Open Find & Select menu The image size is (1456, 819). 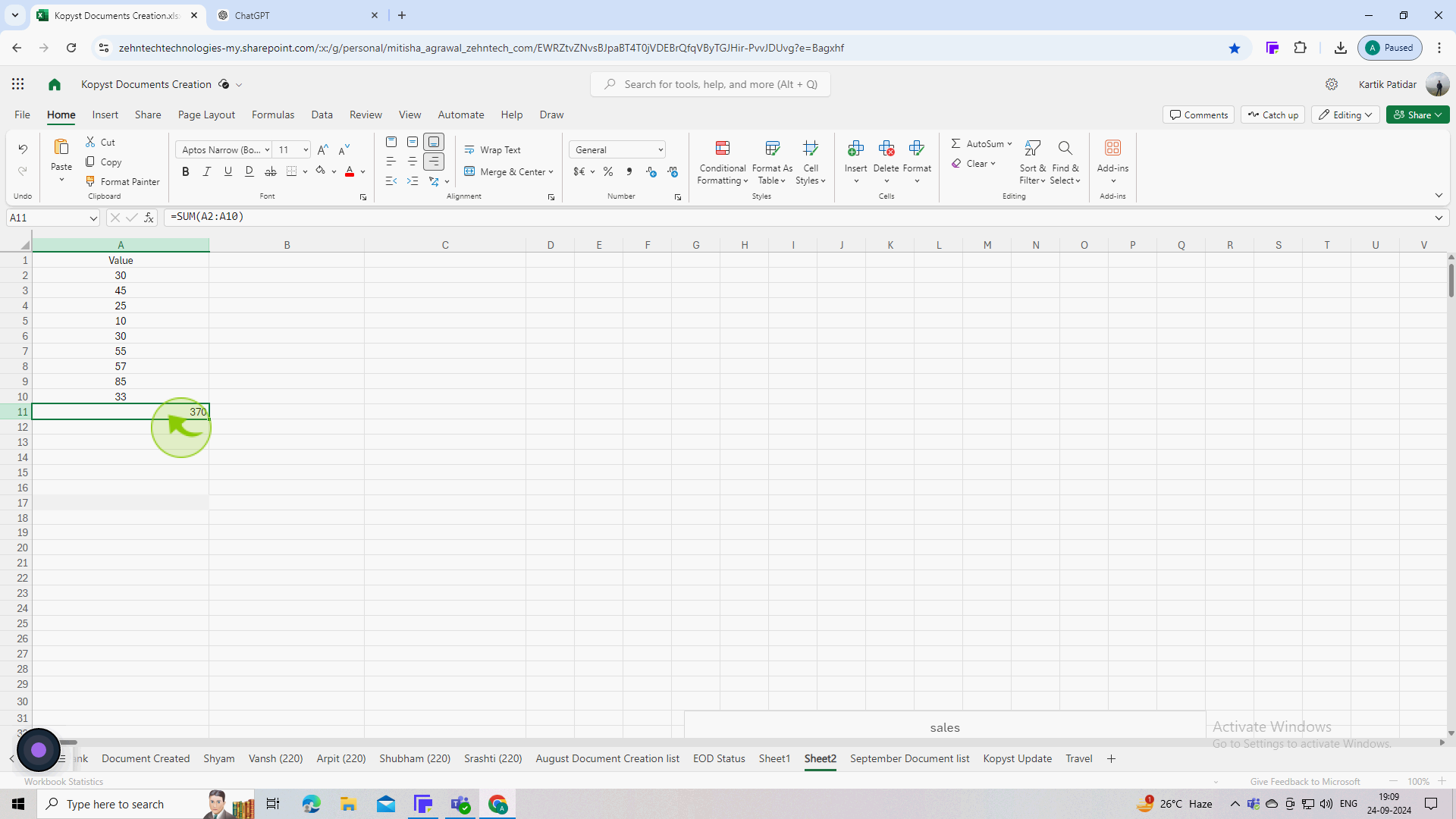[1065, 162]
